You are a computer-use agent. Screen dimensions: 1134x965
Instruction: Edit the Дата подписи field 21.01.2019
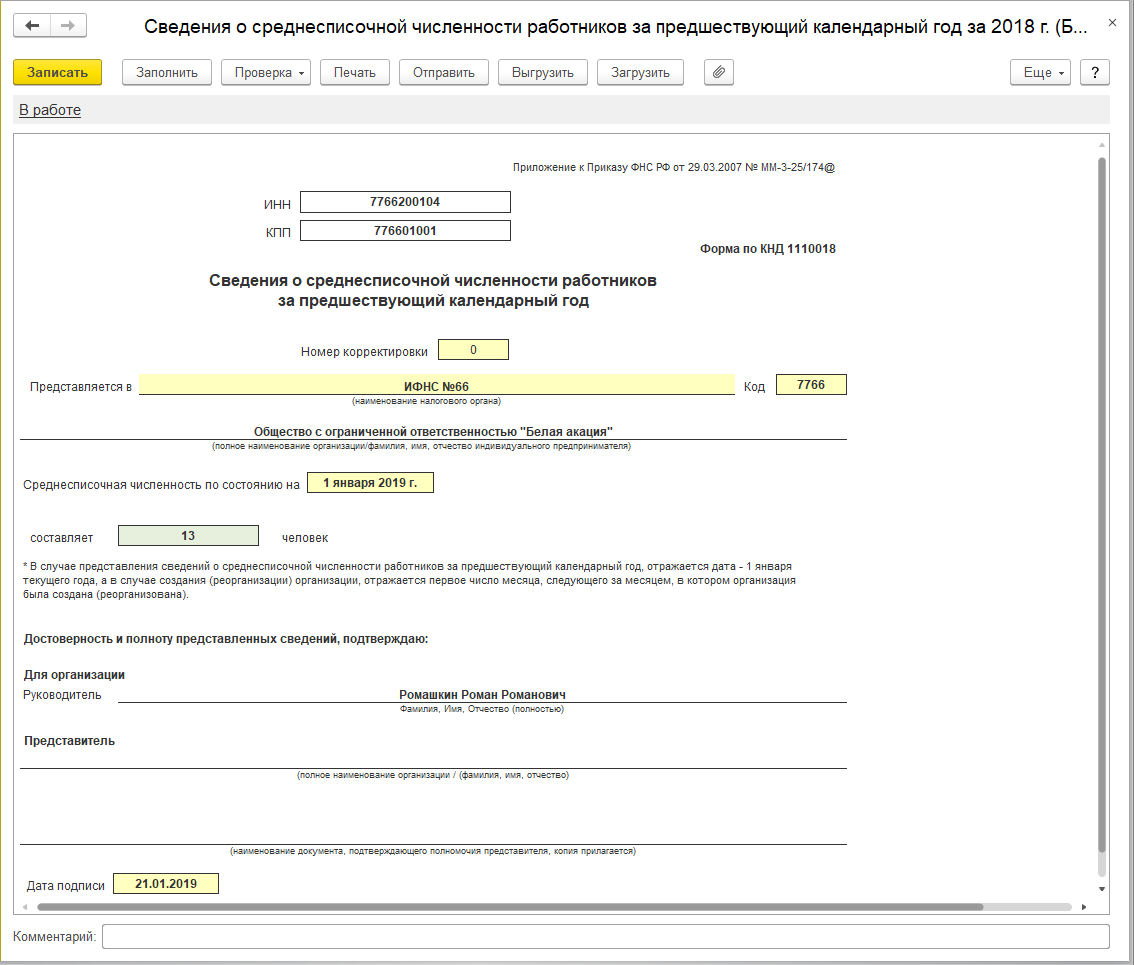coord(166,884)
